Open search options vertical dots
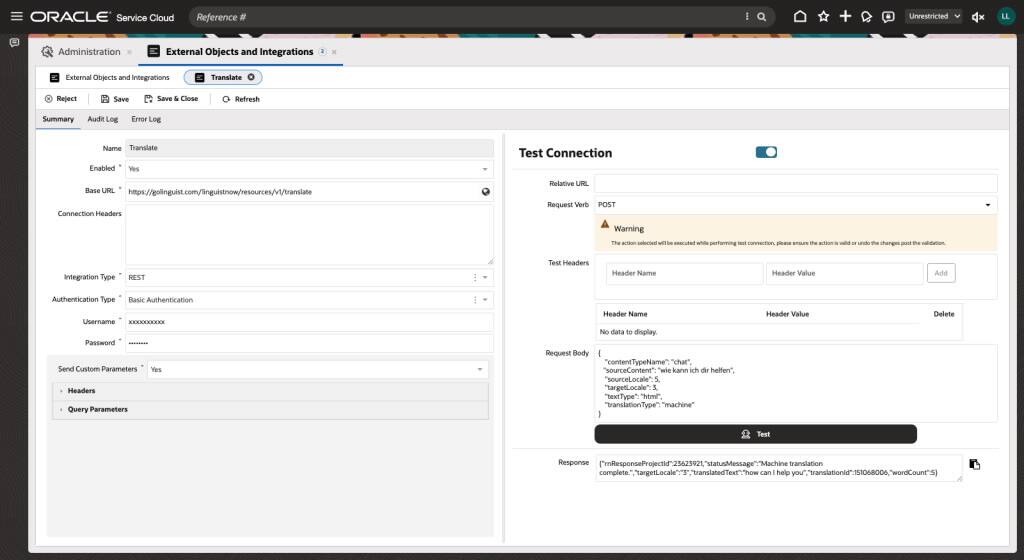Image resolution: width=1024 pixels, height=560 pixels. [x=747, y=16]
